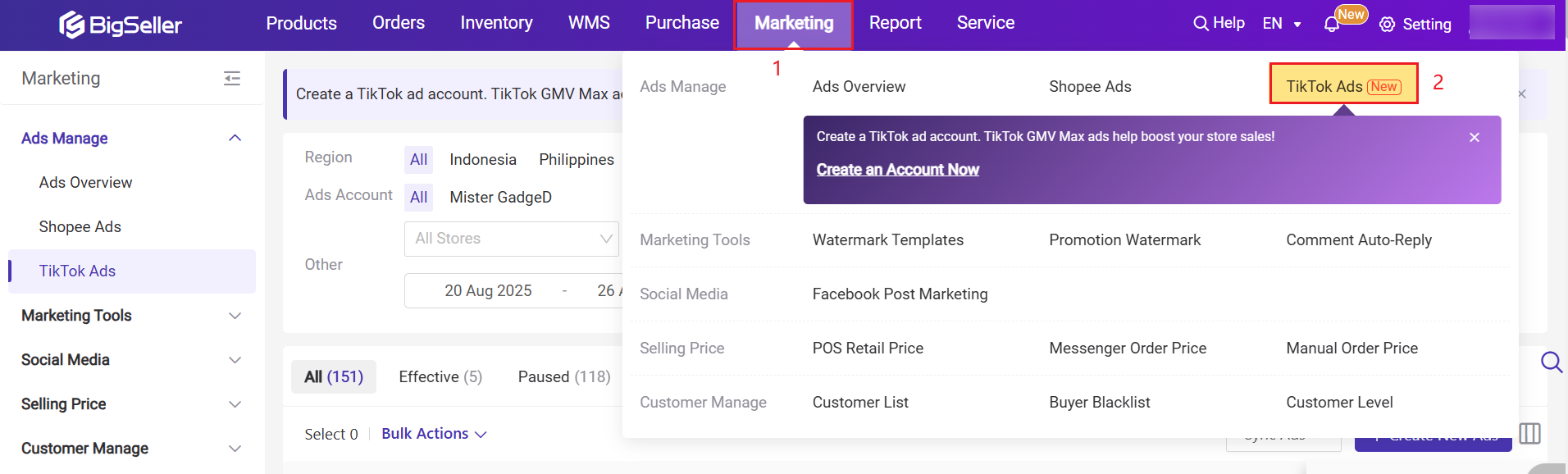Select Shopee Ads in the sidebar

80,227
